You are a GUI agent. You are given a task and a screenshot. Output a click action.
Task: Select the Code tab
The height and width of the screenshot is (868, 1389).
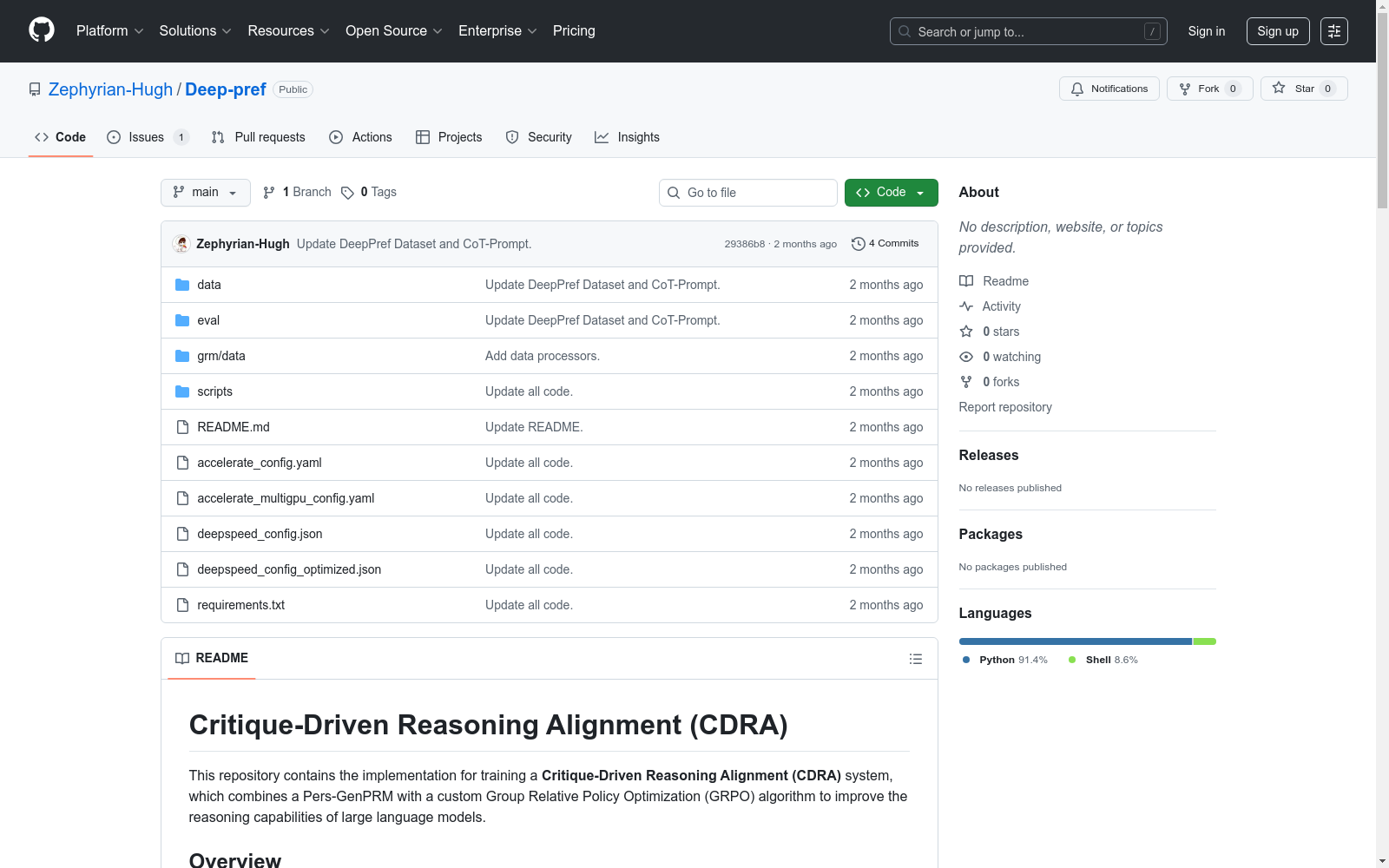(x=61, y=137)
